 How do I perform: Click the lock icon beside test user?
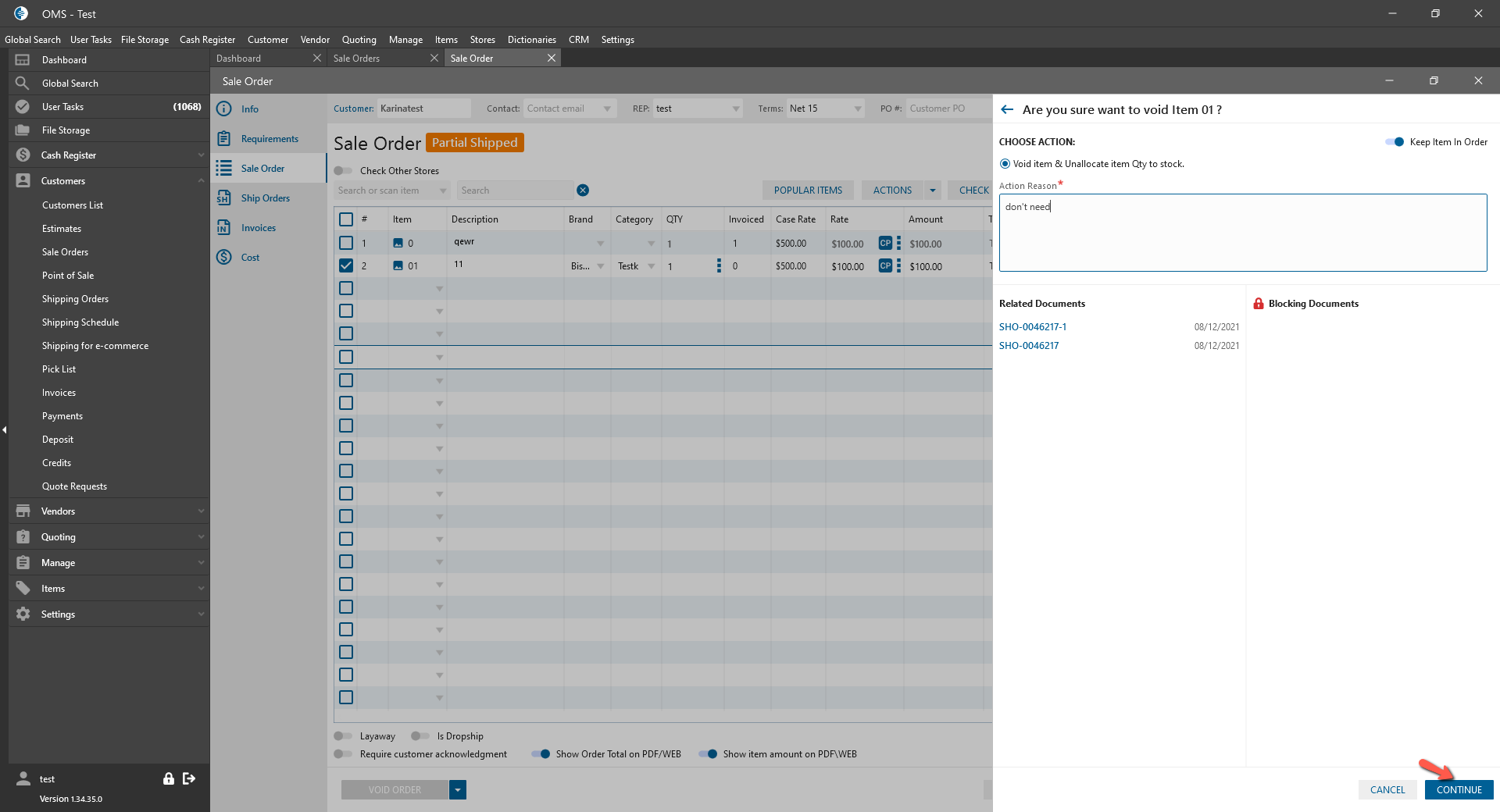(168, 778)
